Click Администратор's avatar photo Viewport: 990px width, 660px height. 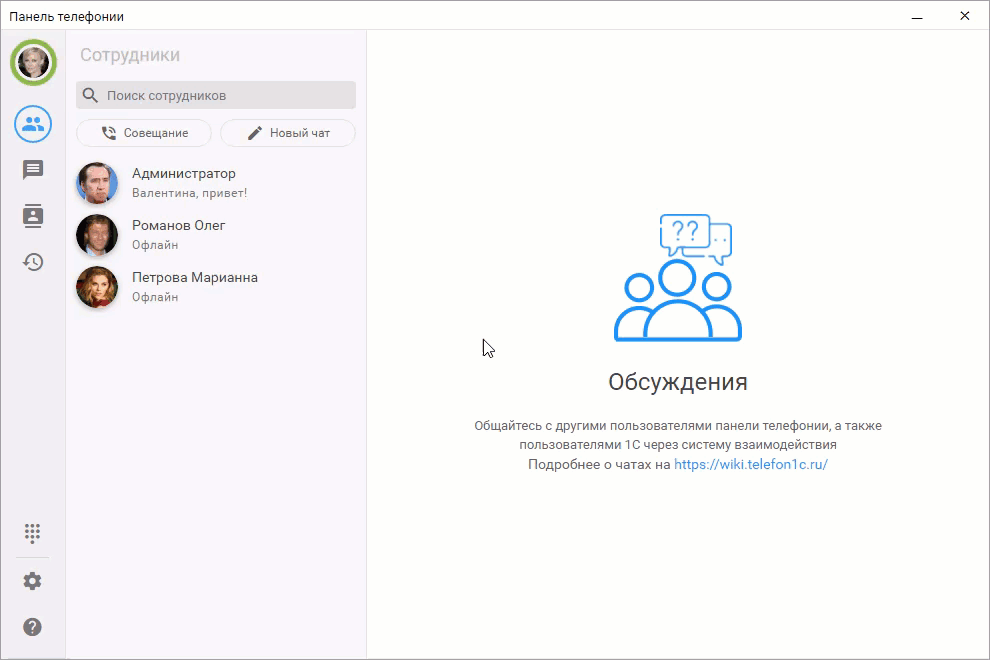tap(97, 183)
